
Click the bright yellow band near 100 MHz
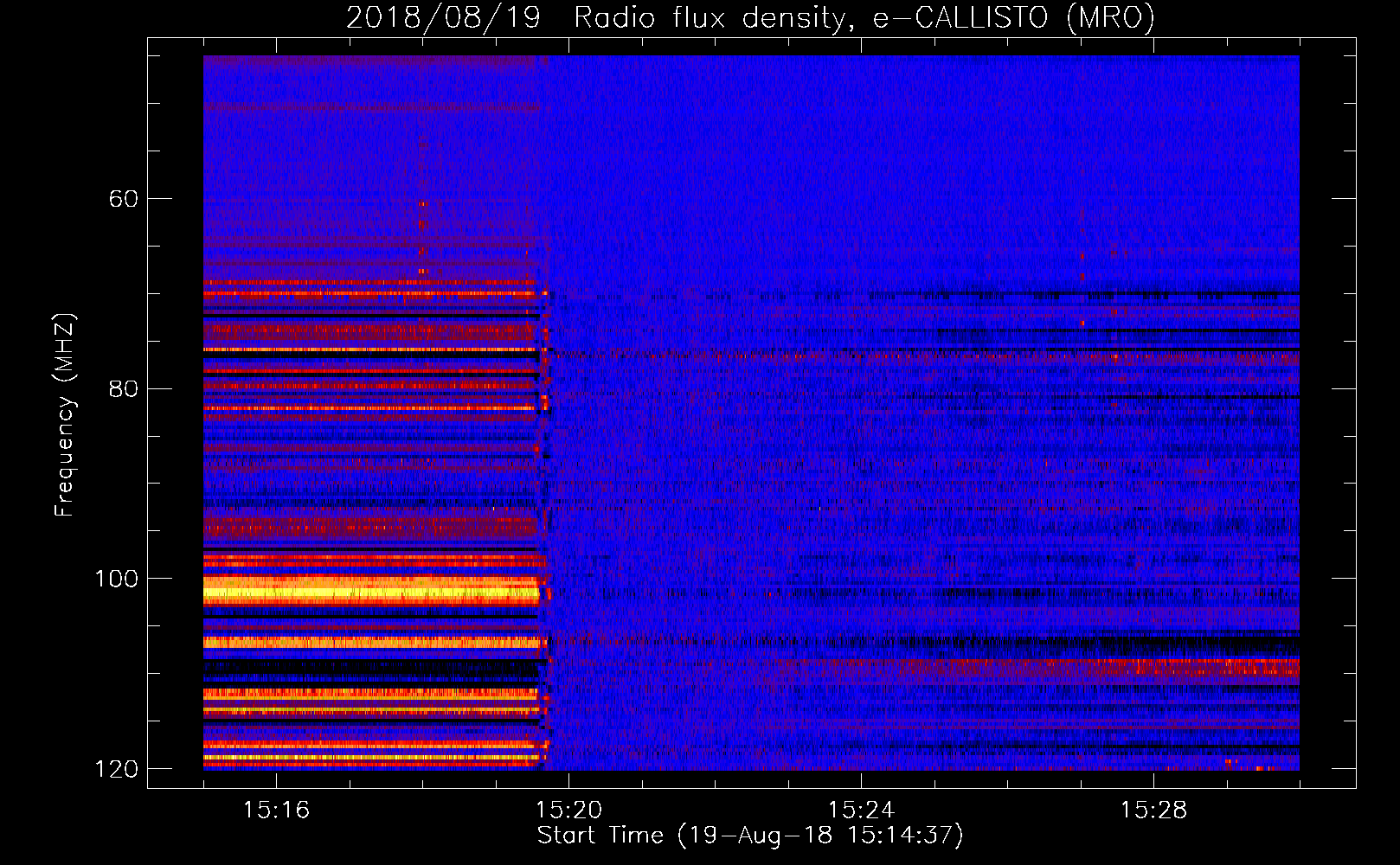371,593
